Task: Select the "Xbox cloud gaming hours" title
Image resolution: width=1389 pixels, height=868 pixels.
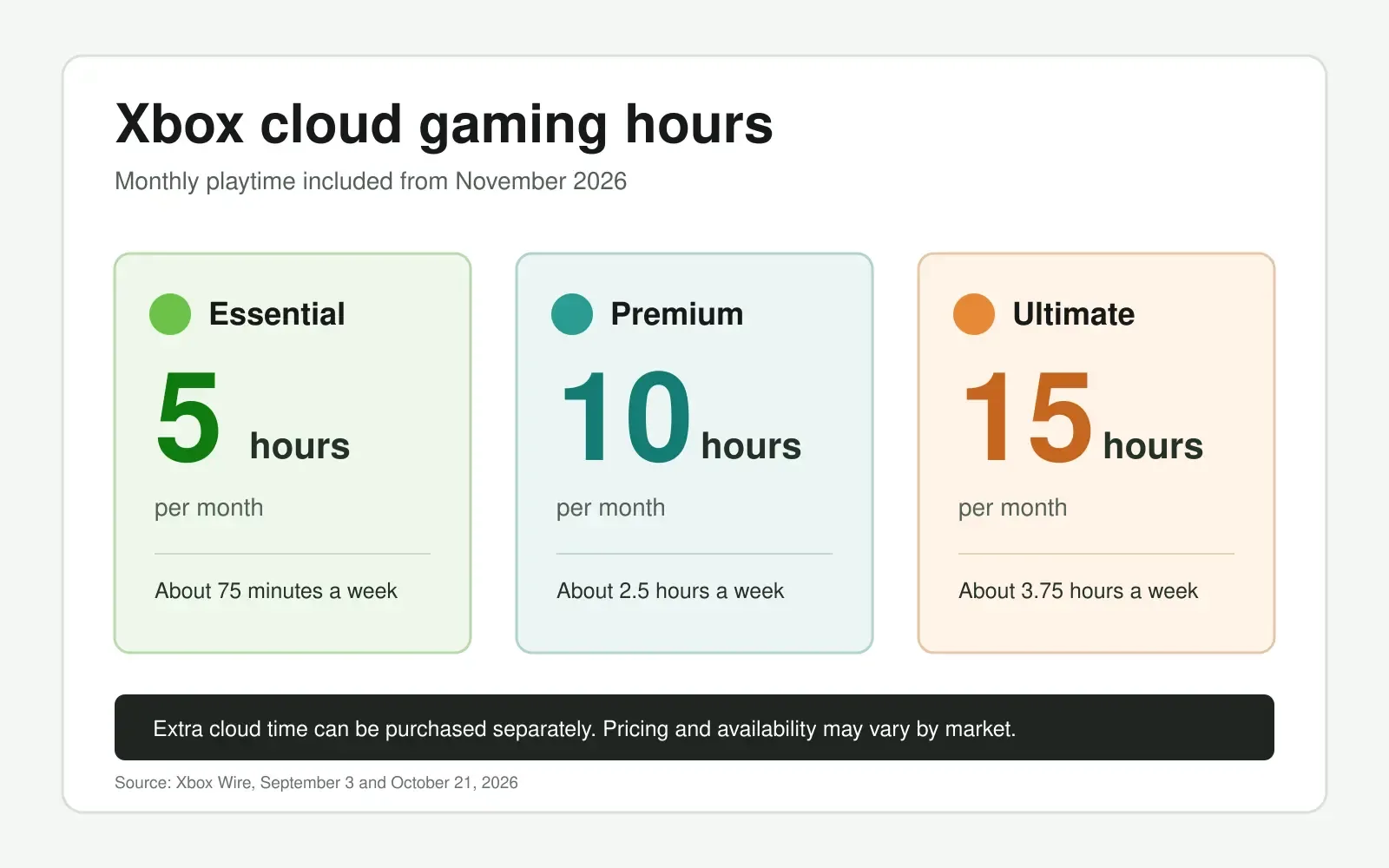Action: click(x=444, y=124)
